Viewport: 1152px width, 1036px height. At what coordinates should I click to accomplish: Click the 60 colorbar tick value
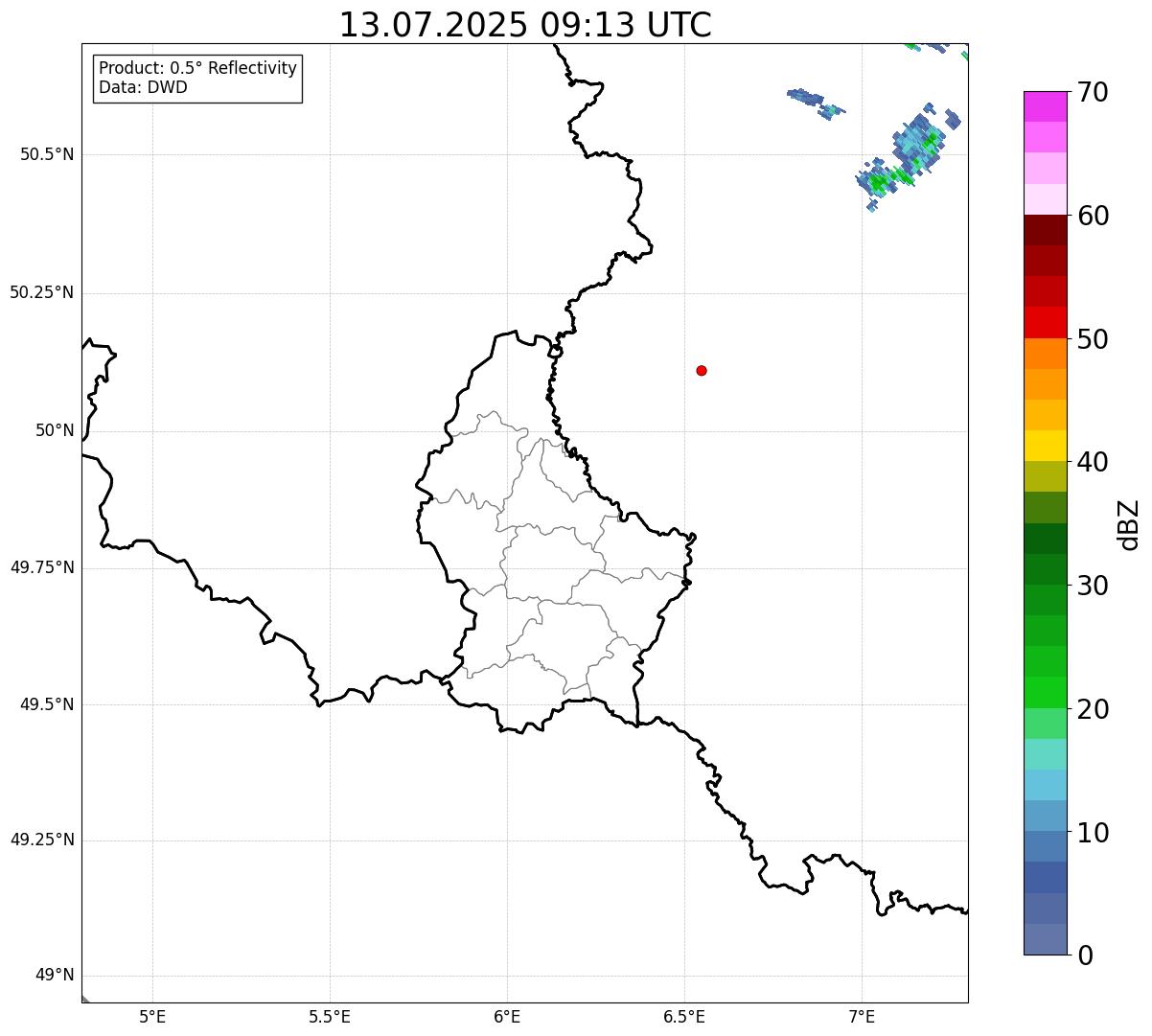(1093, 217)
